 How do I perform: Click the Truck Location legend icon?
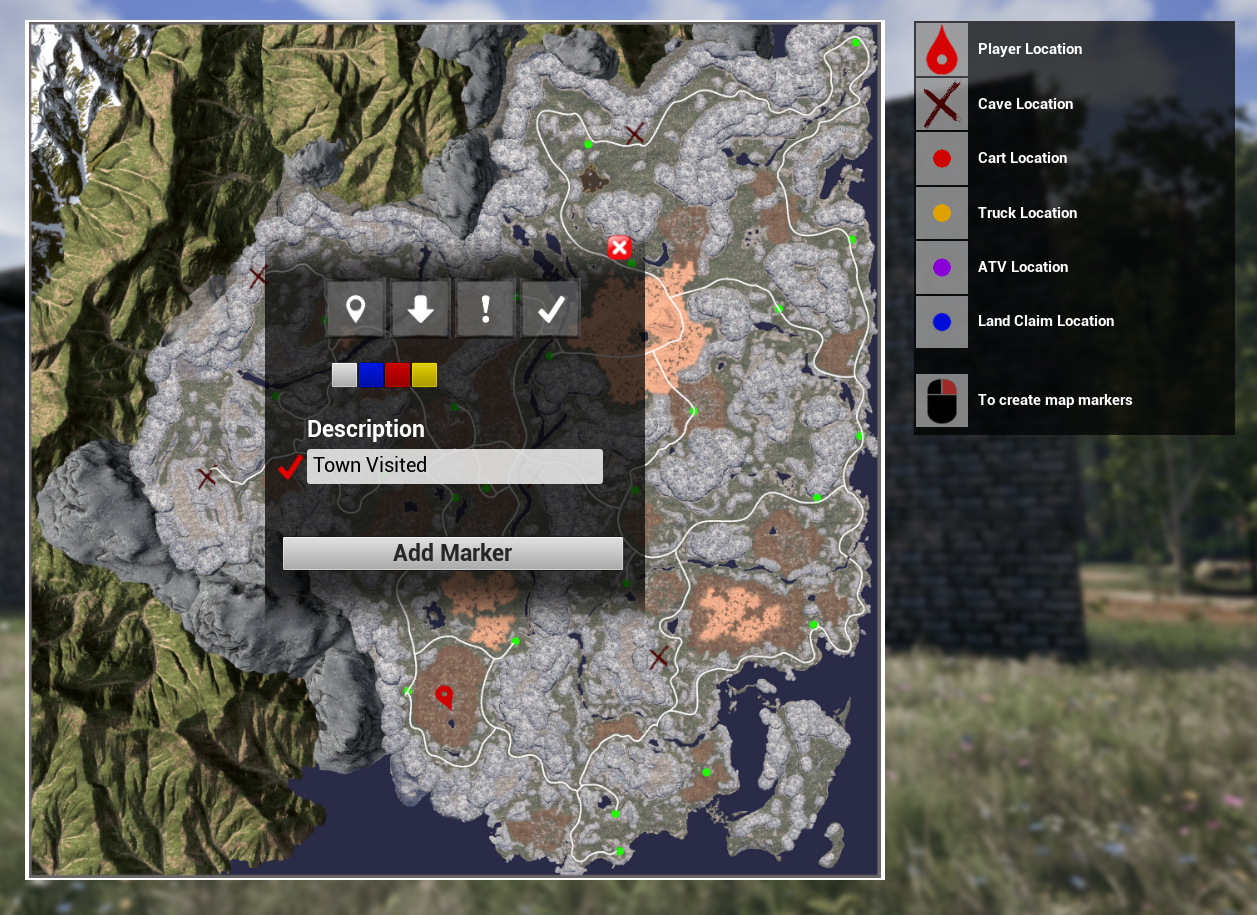click(x=941, y=213)
